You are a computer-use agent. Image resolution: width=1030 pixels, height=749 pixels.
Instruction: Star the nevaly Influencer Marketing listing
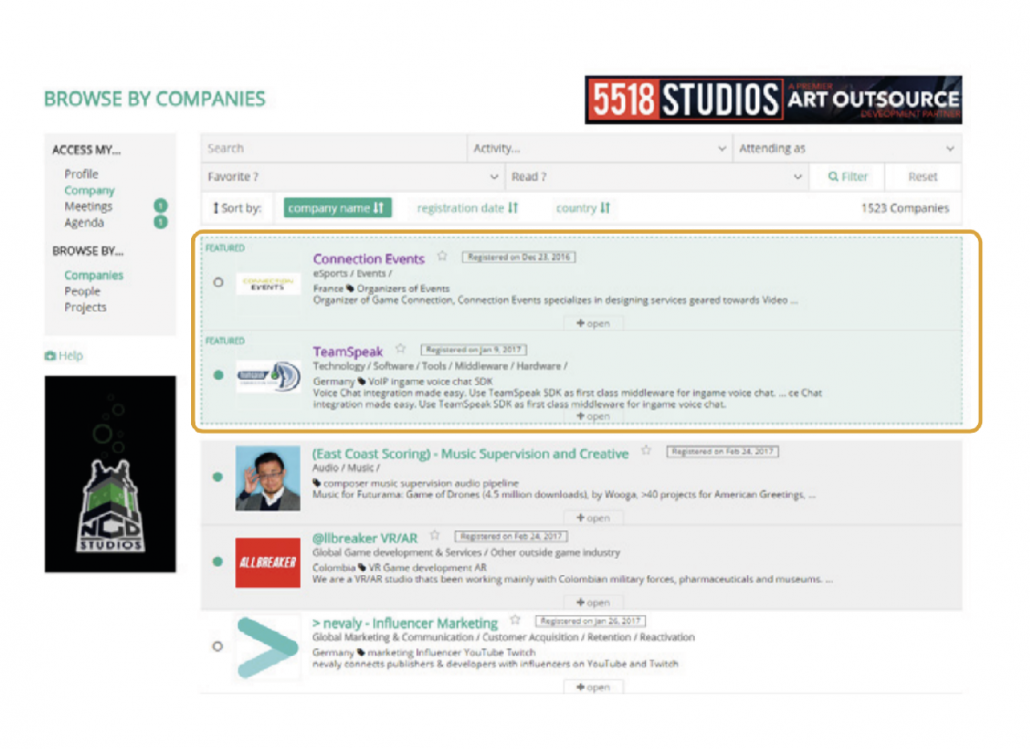pos(516,620)
